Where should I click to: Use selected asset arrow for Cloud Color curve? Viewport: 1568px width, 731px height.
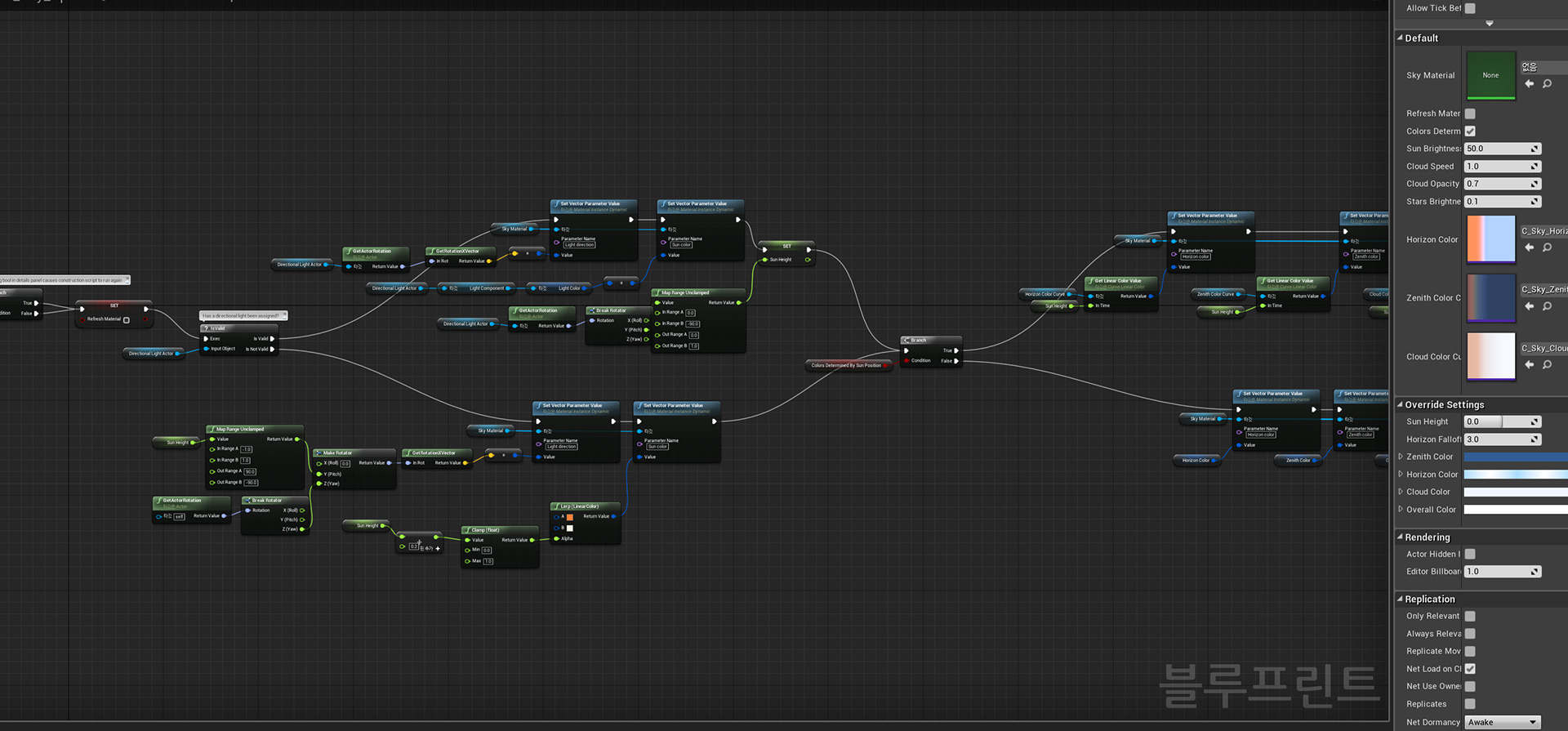click(x=1530, y=365)
